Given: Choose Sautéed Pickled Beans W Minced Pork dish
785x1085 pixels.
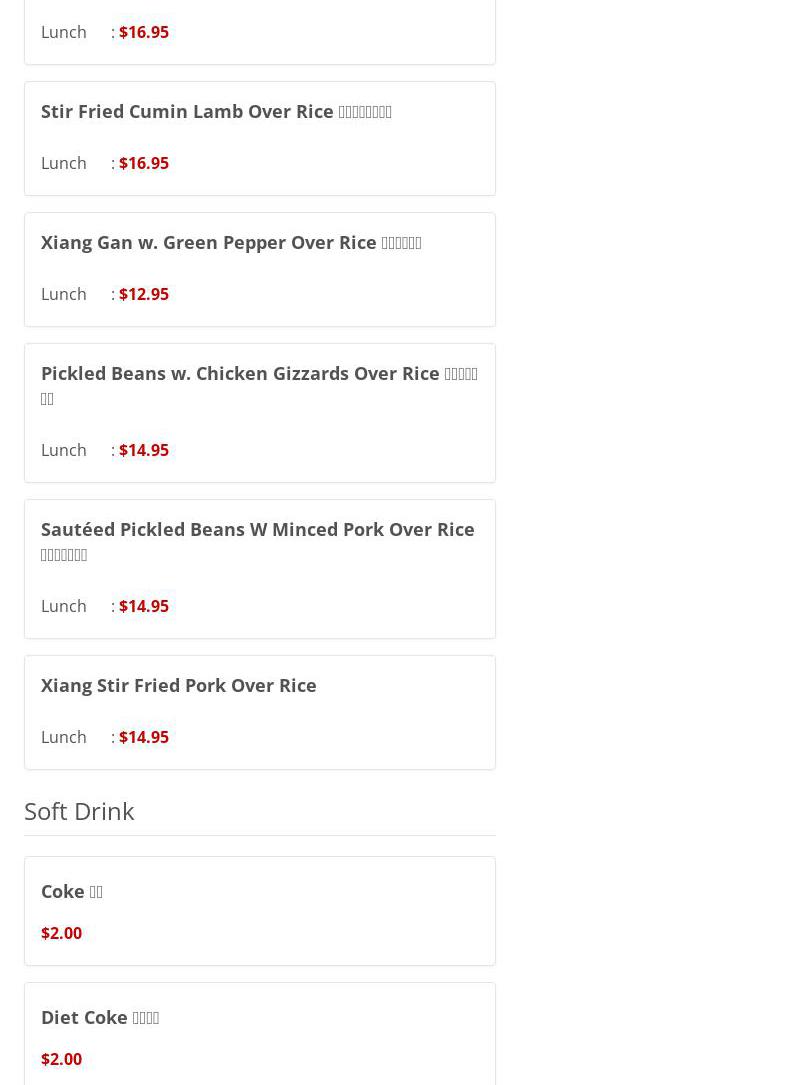Looking at the screenshot, I should [x=257, y=530].
